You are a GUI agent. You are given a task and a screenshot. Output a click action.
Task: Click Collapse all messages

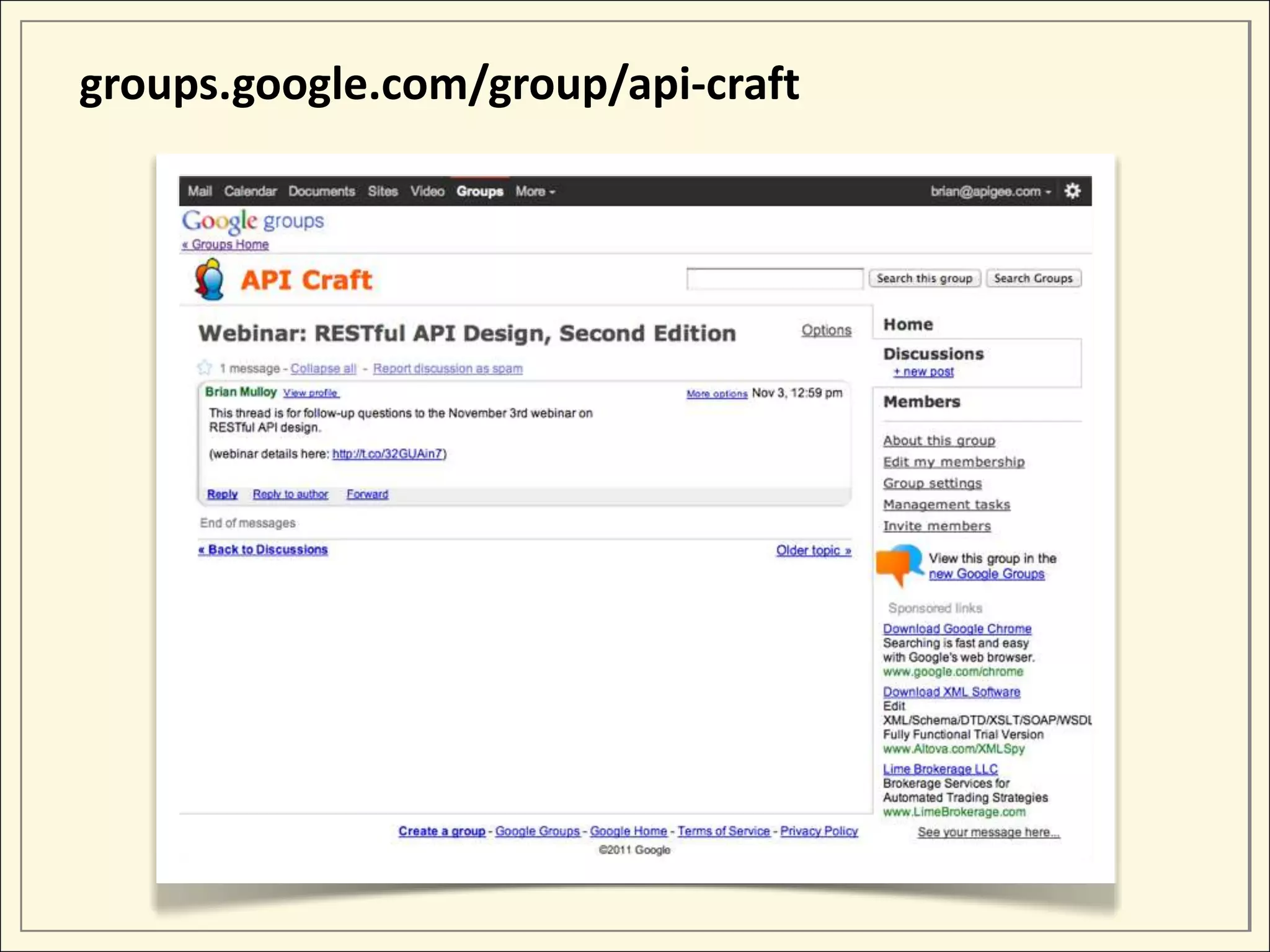point(324,368)
